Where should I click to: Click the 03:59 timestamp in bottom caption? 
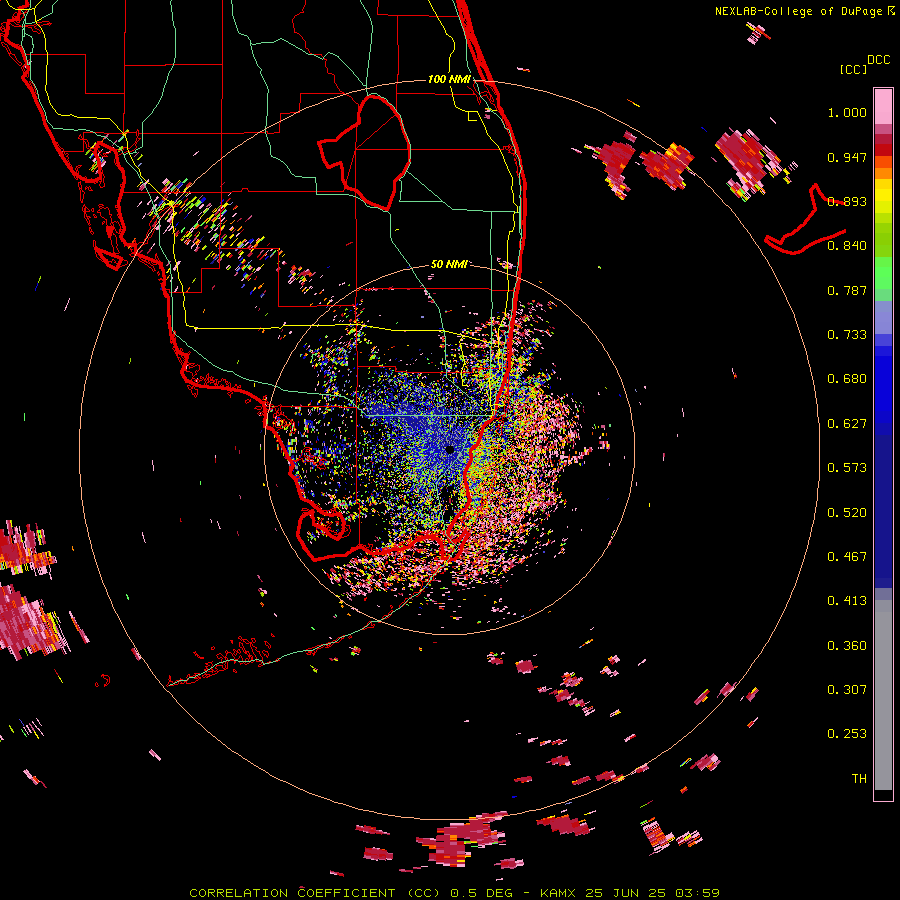coord(697,893)
